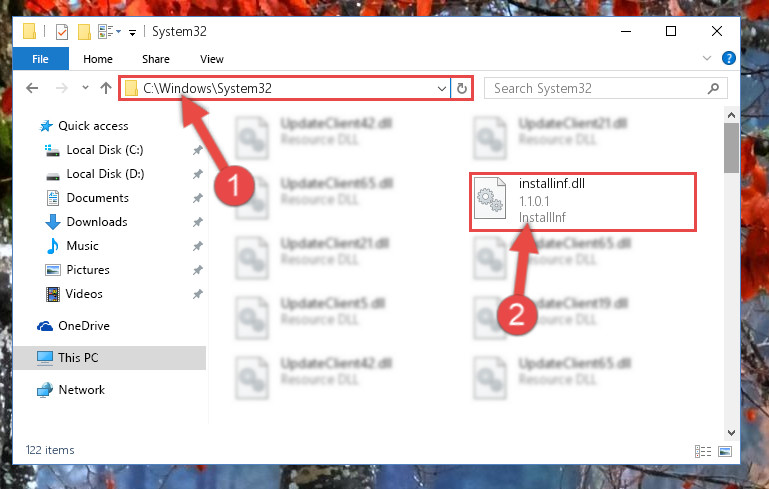Refresh the System32 folder view
This screenshot has height=489, width=769.
pos(461,88)
